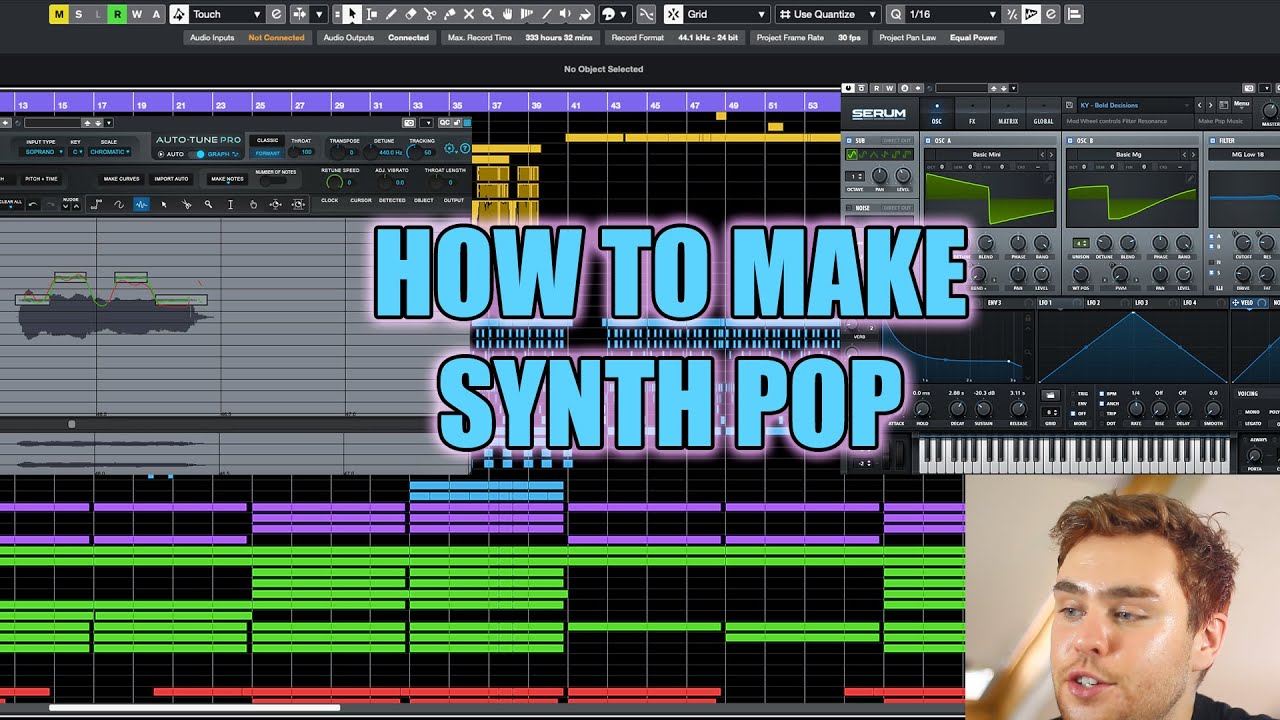Select the Mute X tool

tap(468, 14)
